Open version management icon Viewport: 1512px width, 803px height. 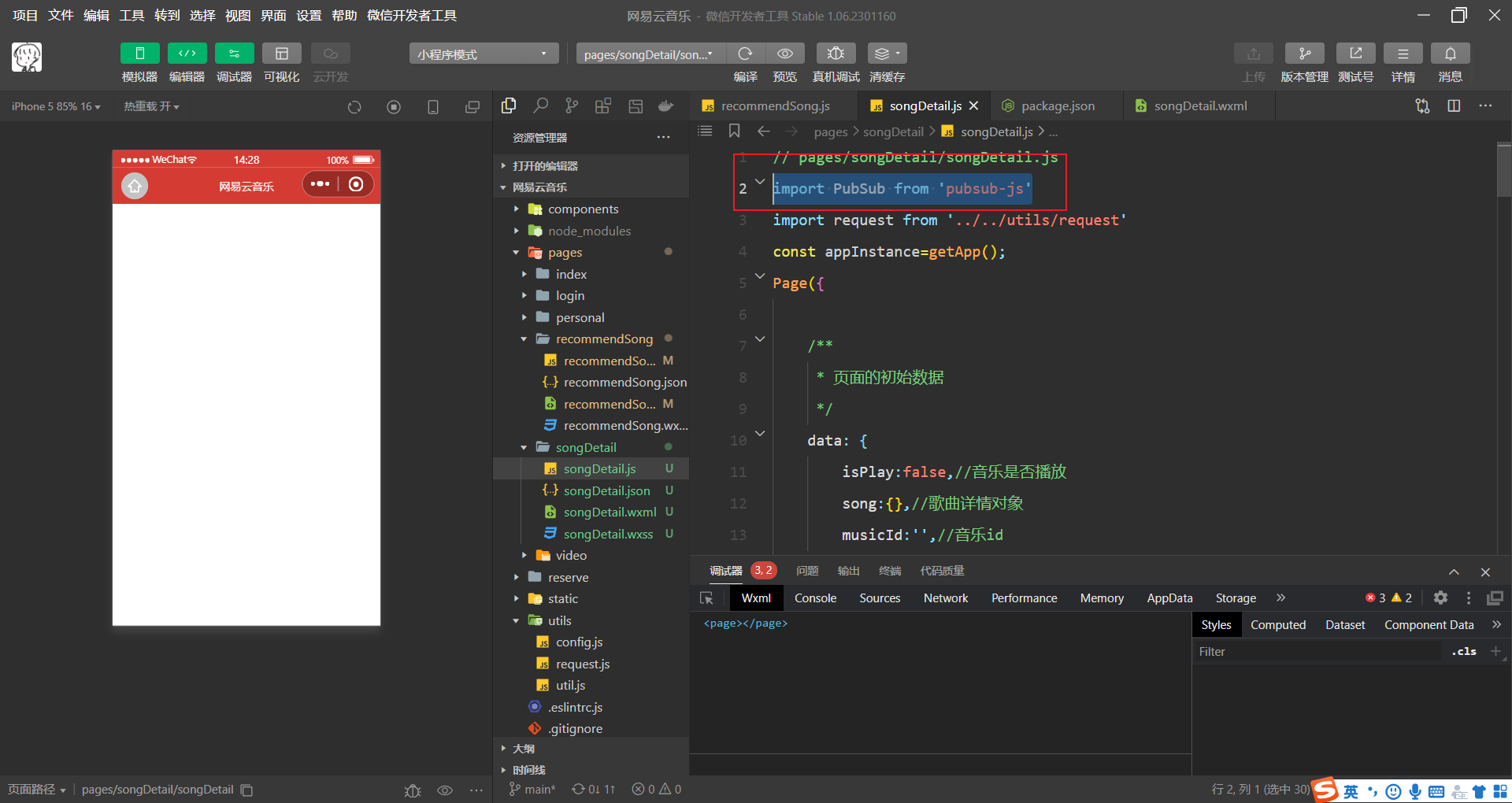(1304, 54)
